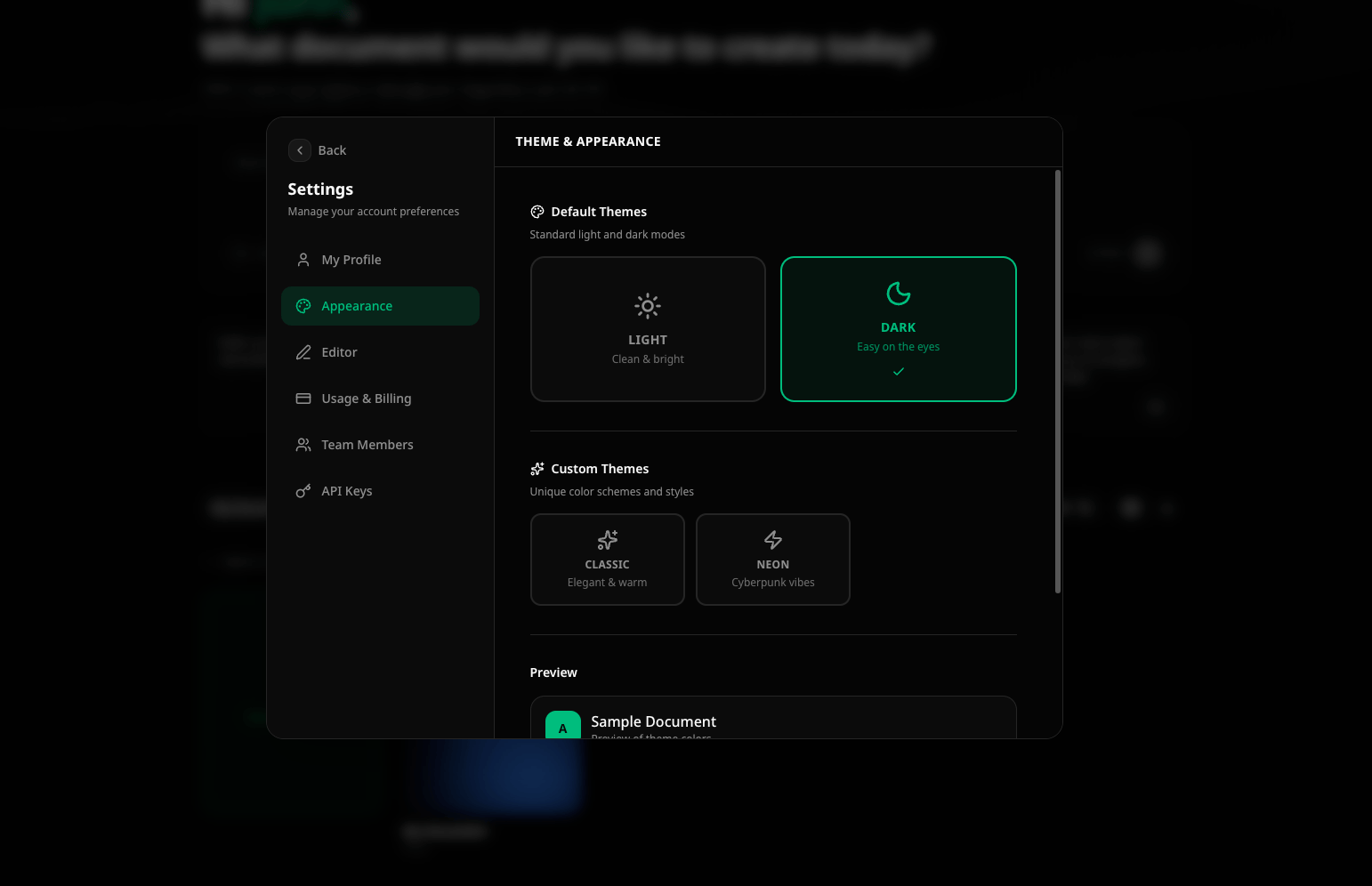Click the 'Elegant & warm' subtitle
1372x886 pixels.
point(608,583)
